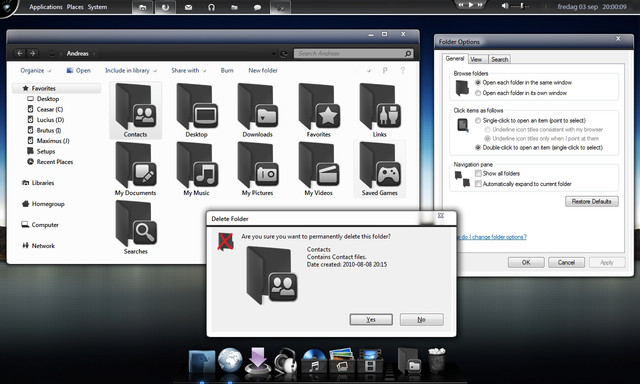This screenshot has height=384, width=640.
Task: Enable Show all folders checkbox
Action: (x=478, y=173)
